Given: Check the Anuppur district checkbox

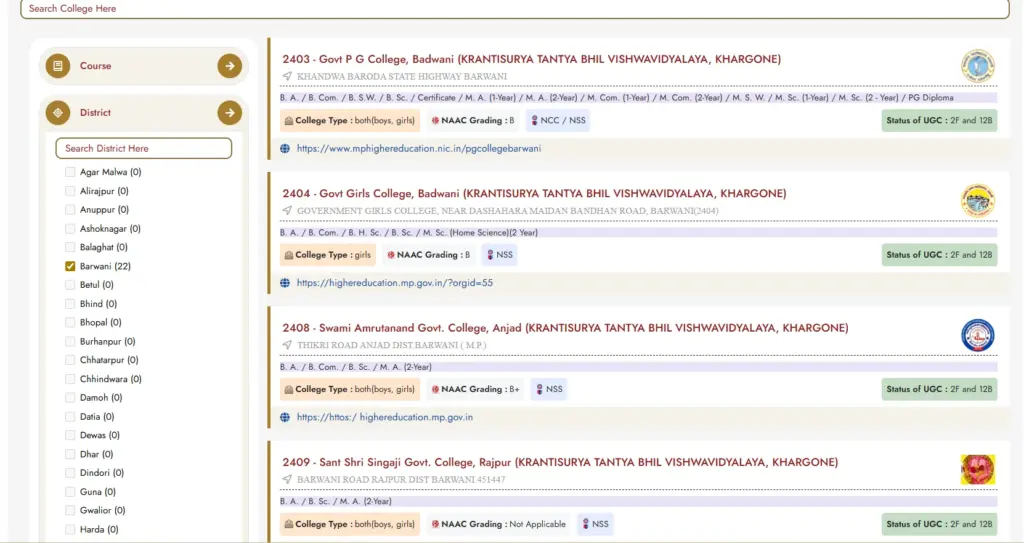Looking at the screenshot, I should tap(70, 210).
